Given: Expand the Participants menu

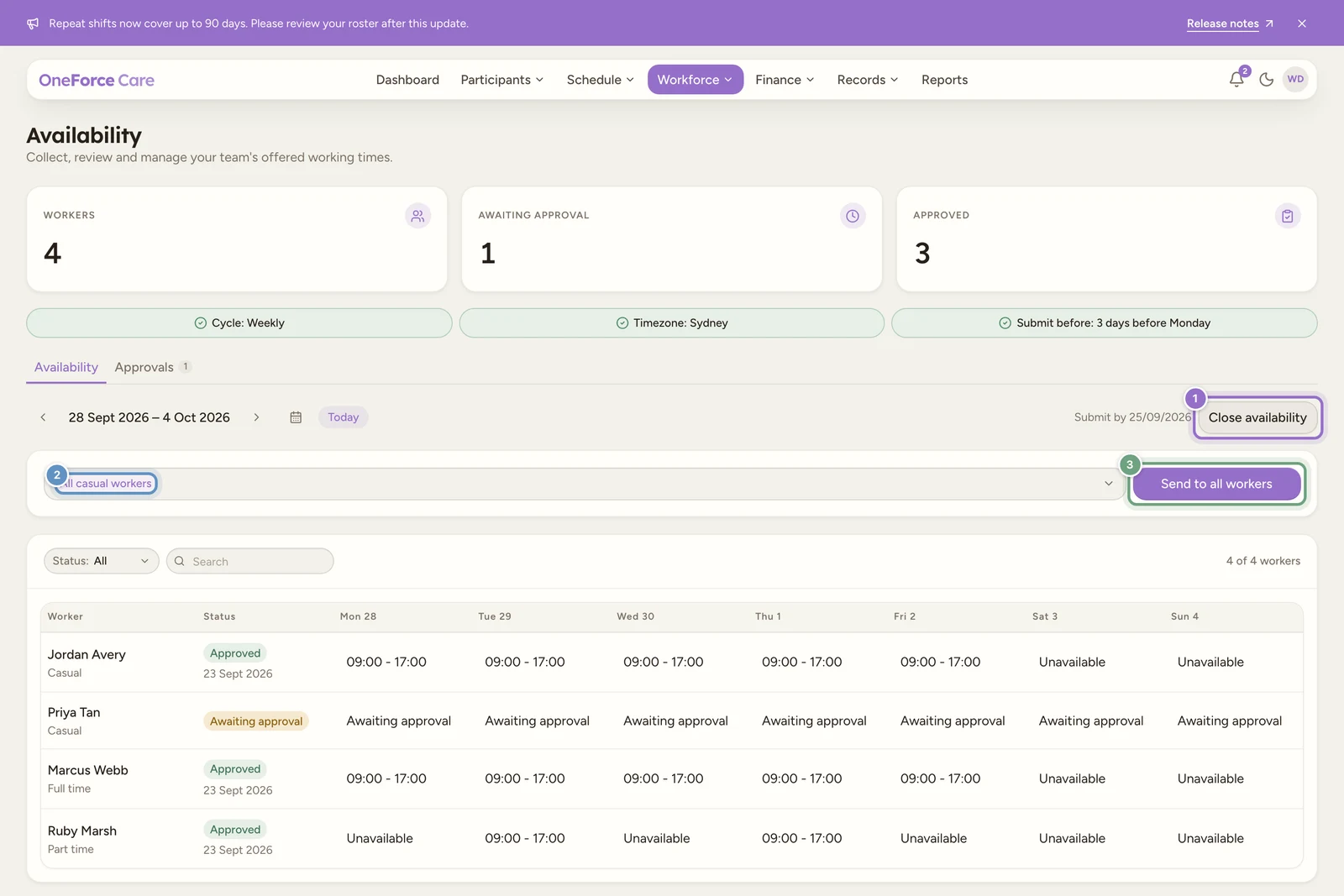Looking at the screenshot, I should pyautogui.click(x=502, y=80).
